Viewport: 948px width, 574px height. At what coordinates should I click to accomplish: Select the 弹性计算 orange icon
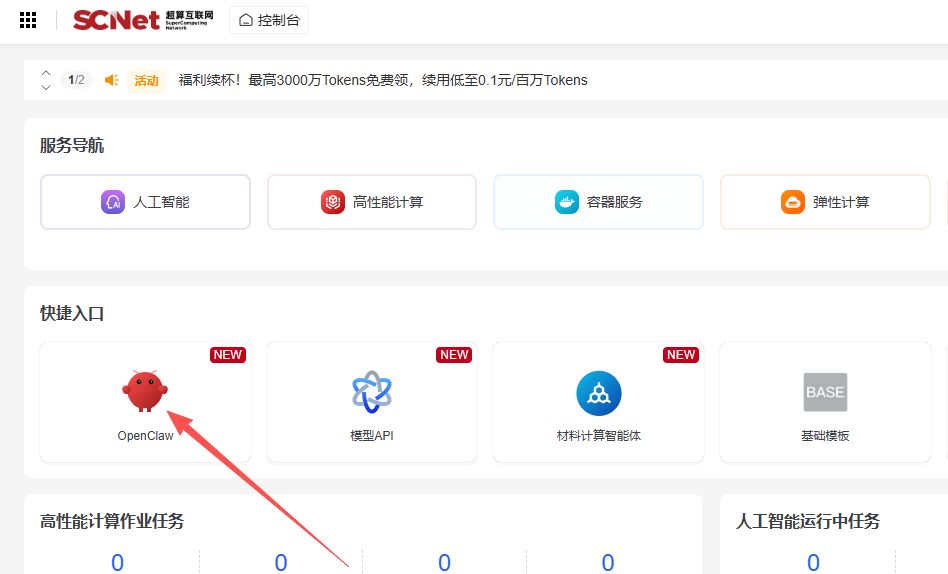[793, 202]
